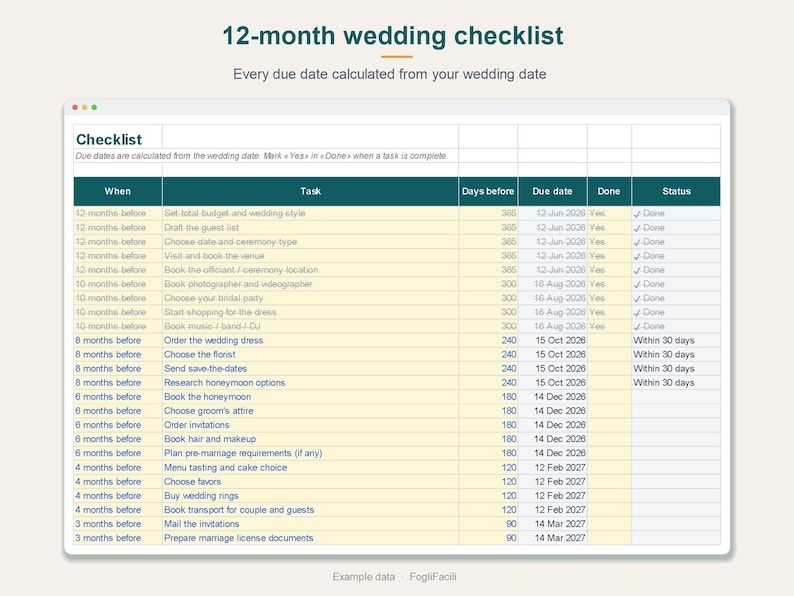The height and width of the screenshot is (596, 794).
Task: Select the Checklist title cell
Action: tap(118, 137)
